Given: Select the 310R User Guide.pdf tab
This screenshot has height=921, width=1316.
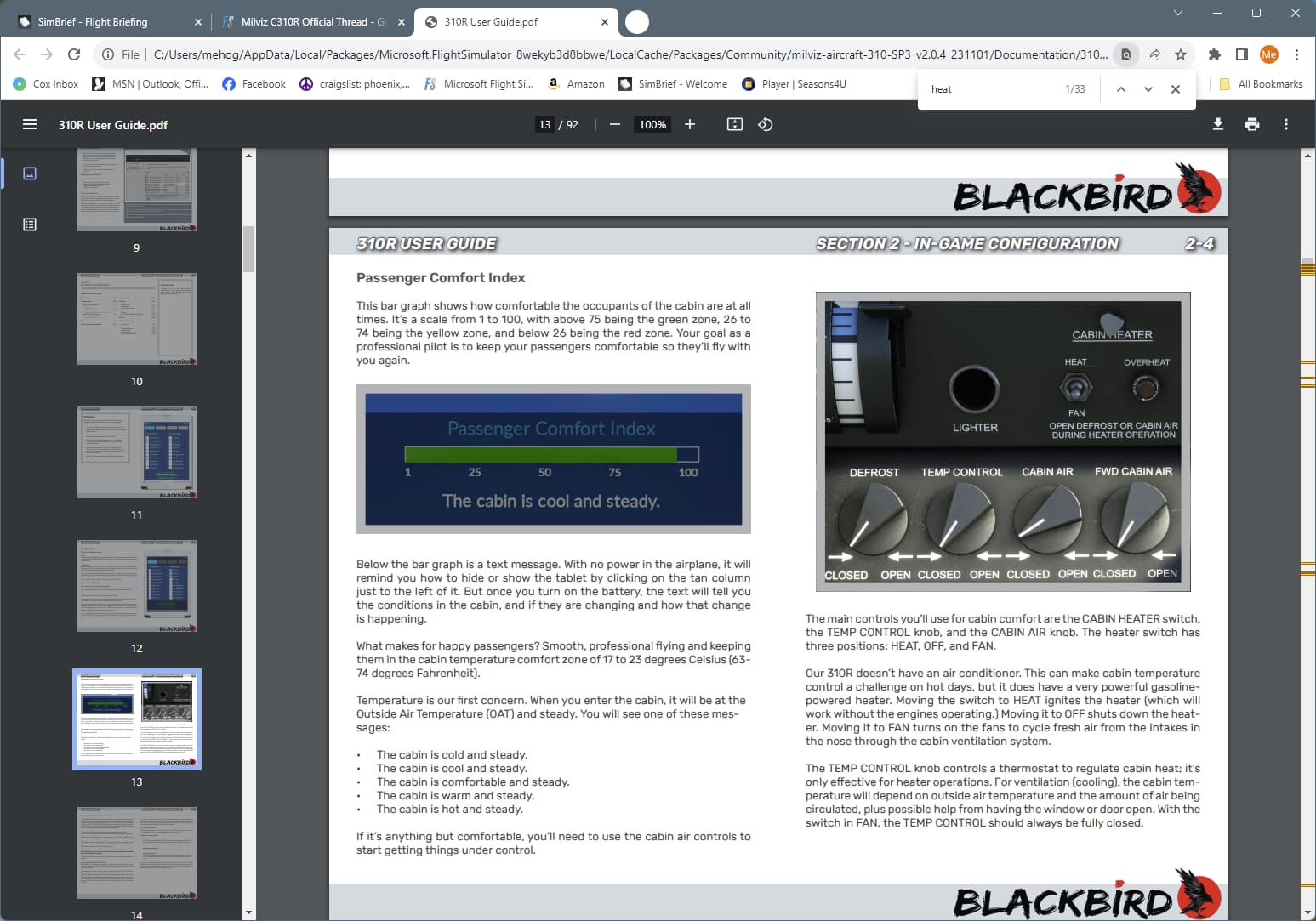Looking at the screenshot, I should tap(516, 22).
